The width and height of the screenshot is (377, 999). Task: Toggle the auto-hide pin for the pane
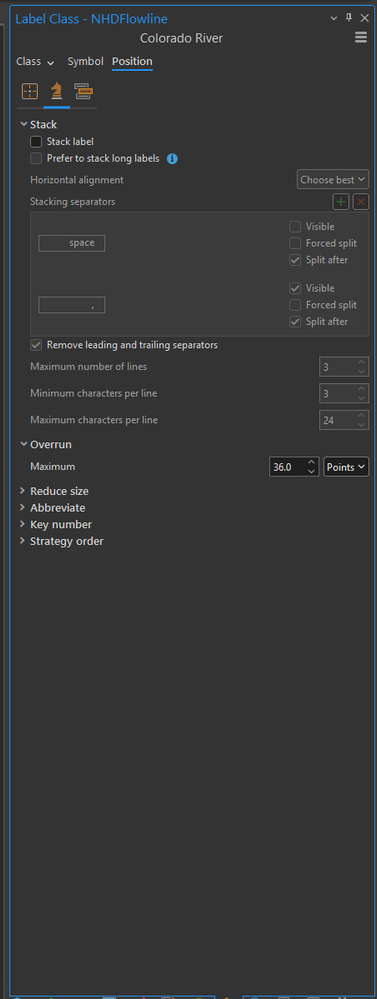349,18
